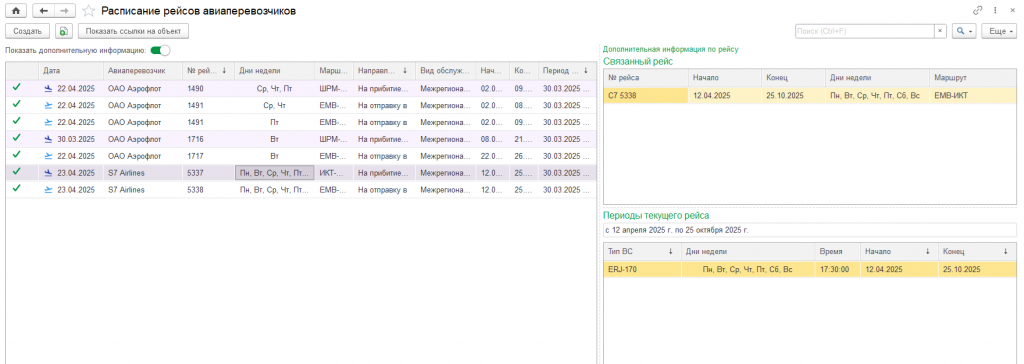Click green checkmark of flight 1716 row
Image resolution: width=1024 pixels, height=364 pixels.
16,138
